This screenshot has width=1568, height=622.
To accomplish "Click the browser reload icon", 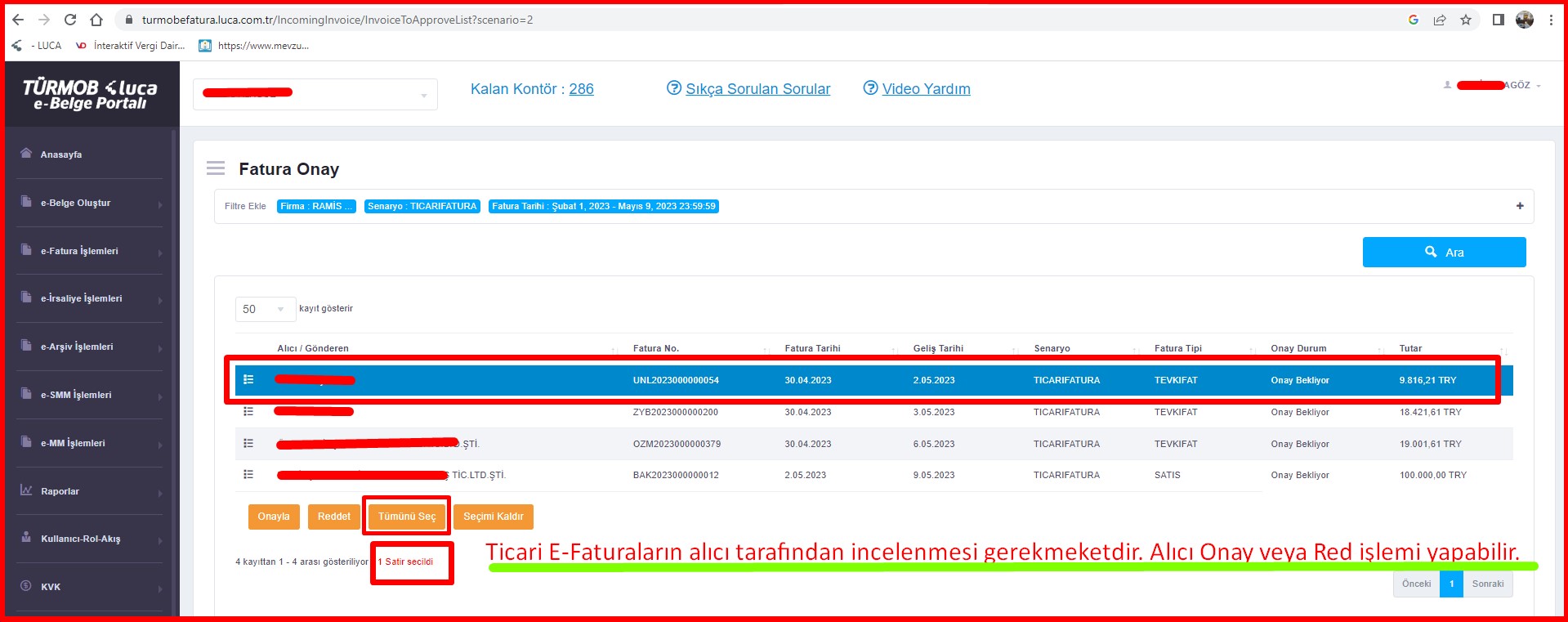I will tap(70, 20).
